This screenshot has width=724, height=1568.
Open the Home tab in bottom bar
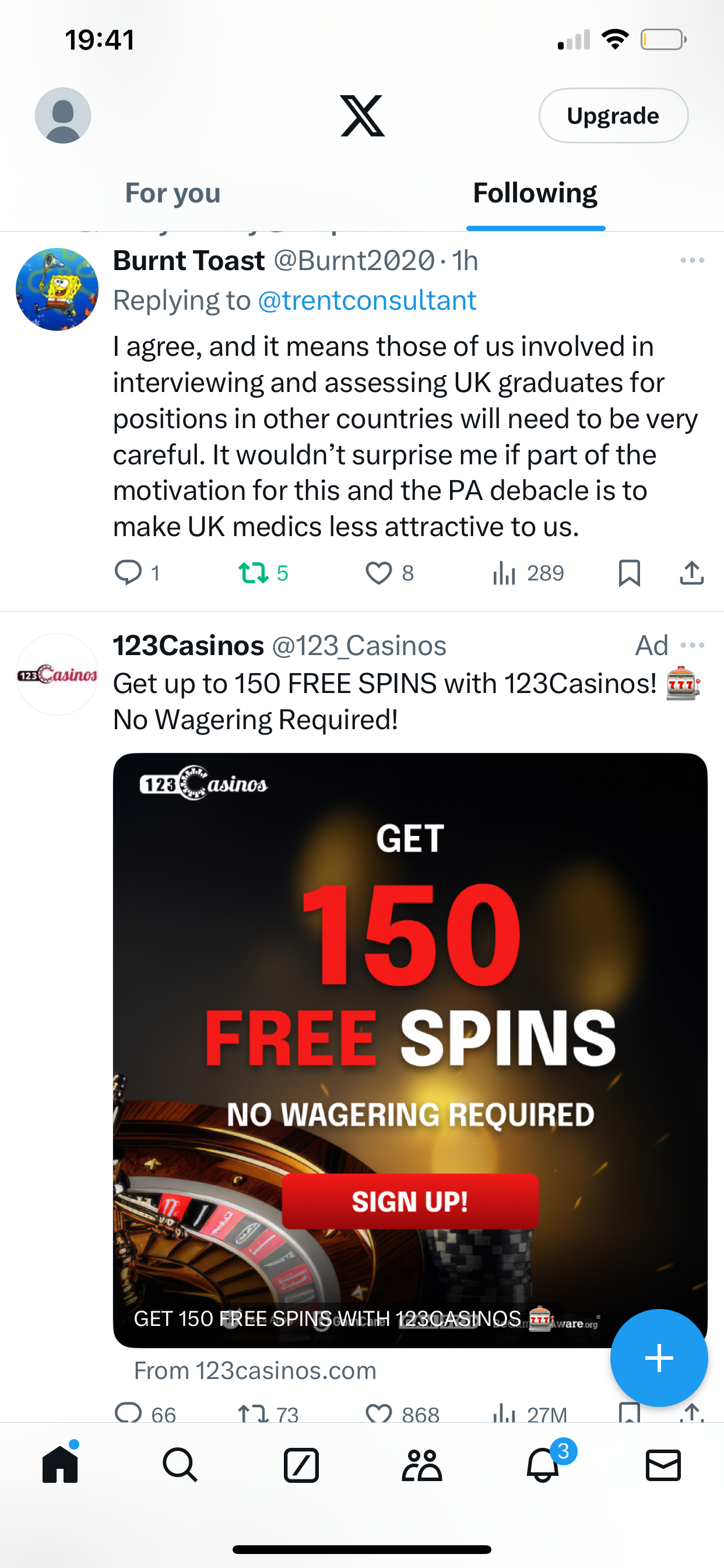tap(60, 1464)
